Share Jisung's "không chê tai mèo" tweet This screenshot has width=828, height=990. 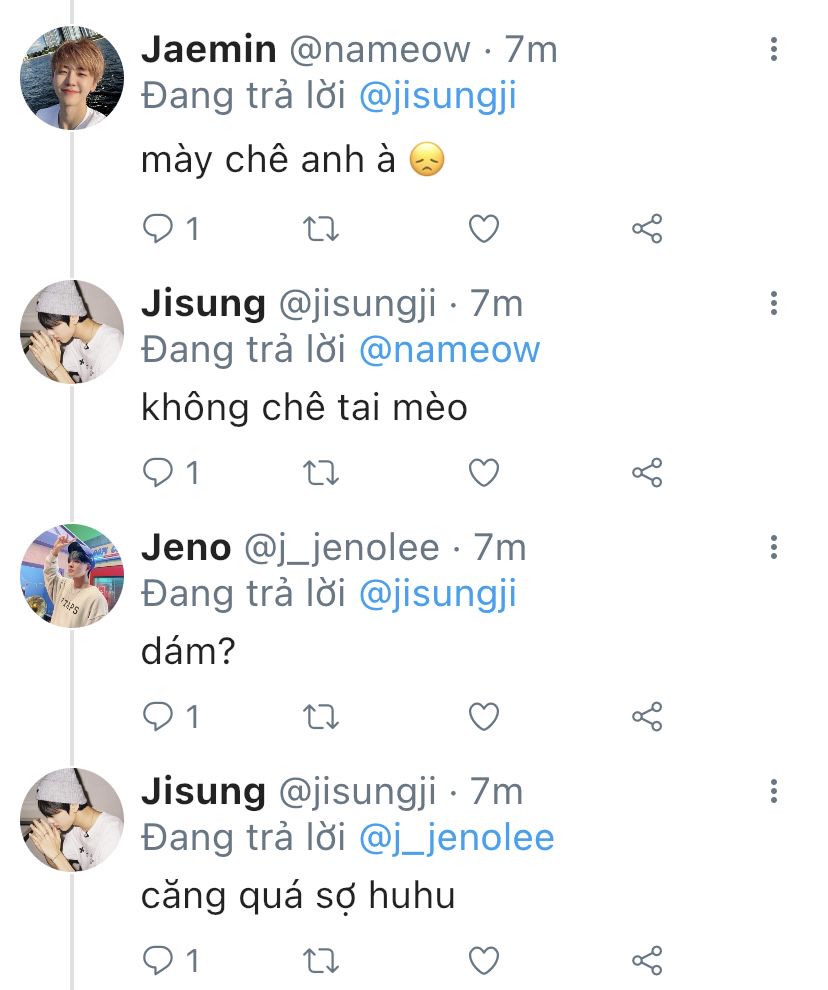pyautogui.click(x=647, y=472)
